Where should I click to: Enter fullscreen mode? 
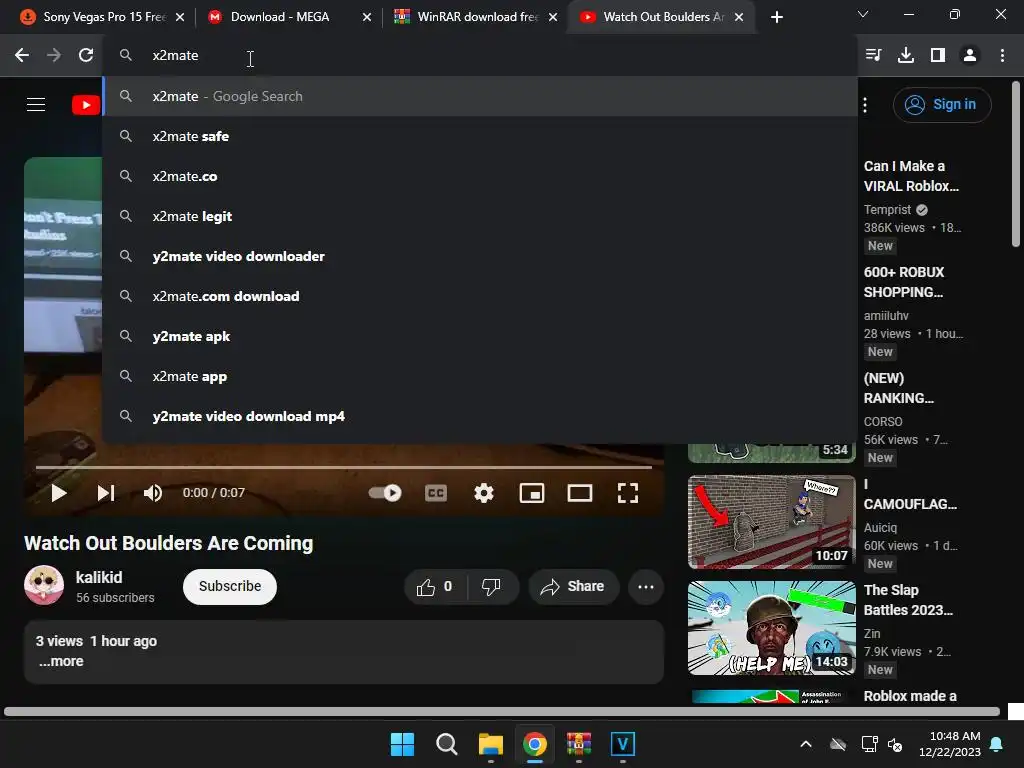628,493
